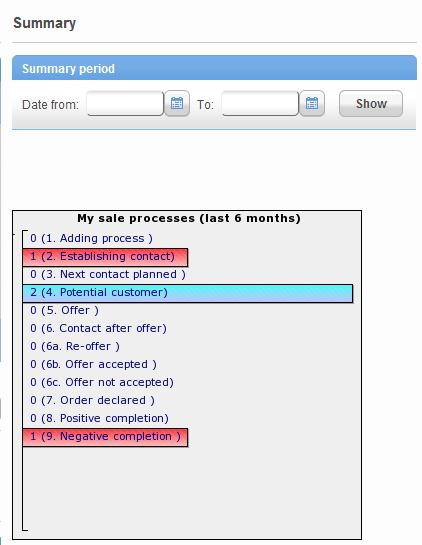Click the 6a. Re-offer row

75,347
